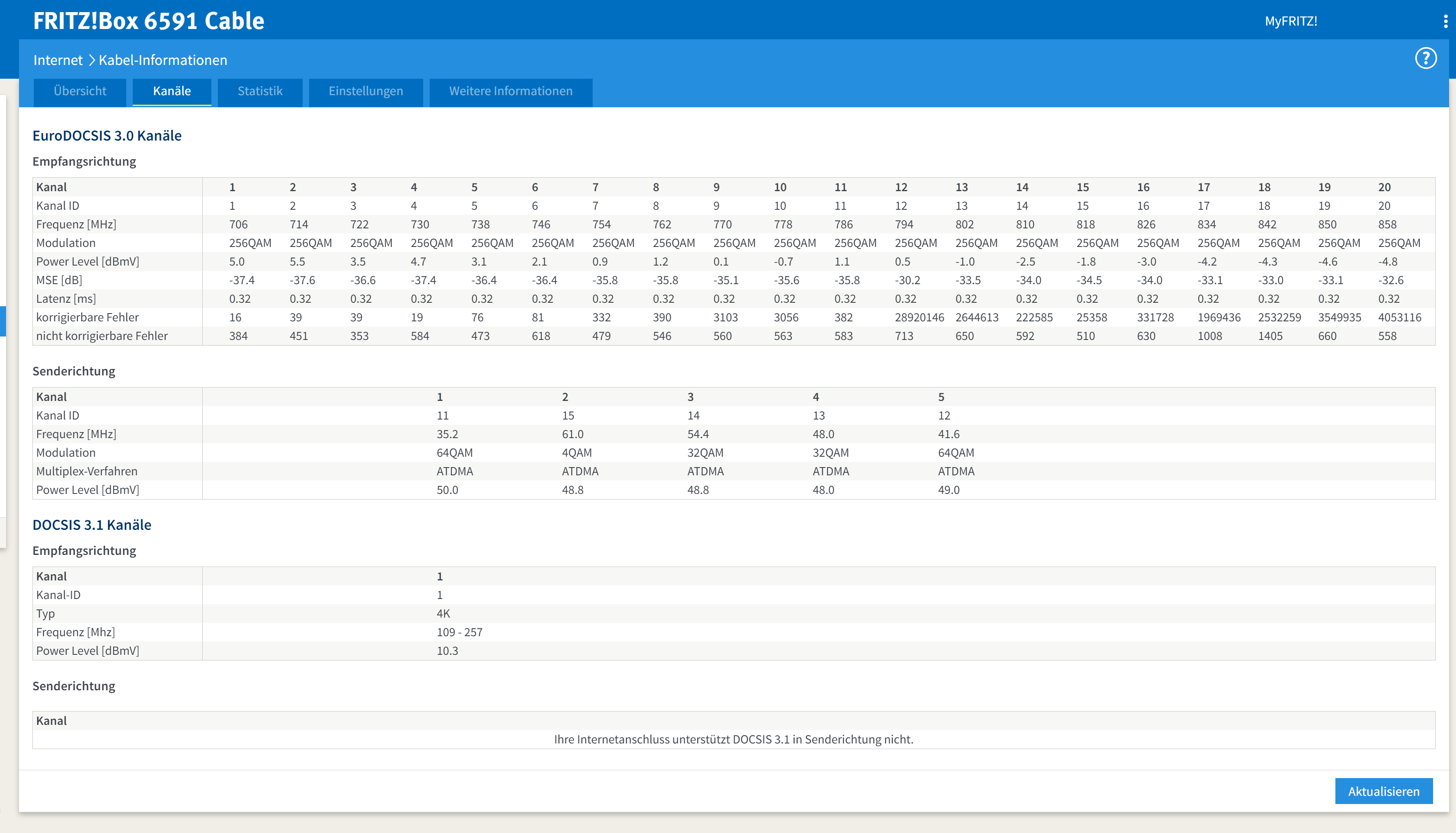Screen dimensions: 1456x833
Task: Click the 4QAM modulation cell
Action: pos(576,452)
